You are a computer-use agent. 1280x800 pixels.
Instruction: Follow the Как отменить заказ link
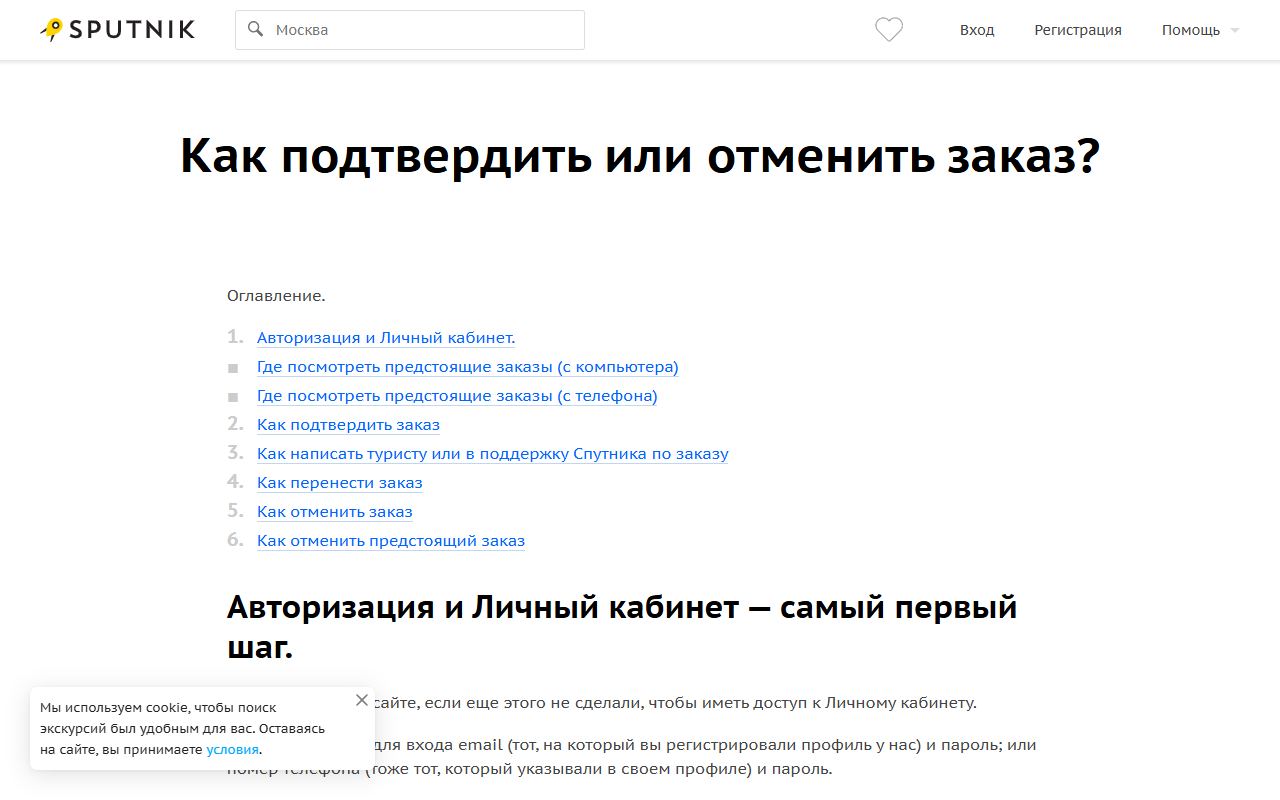[335, 512]
